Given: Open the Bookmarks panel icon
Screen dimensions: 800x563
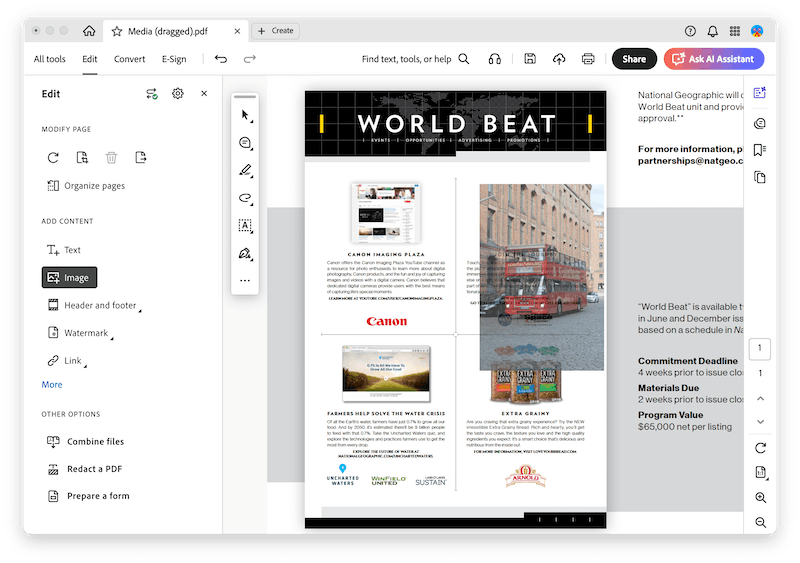Looking at the screenshot, I should pos(760,150).
